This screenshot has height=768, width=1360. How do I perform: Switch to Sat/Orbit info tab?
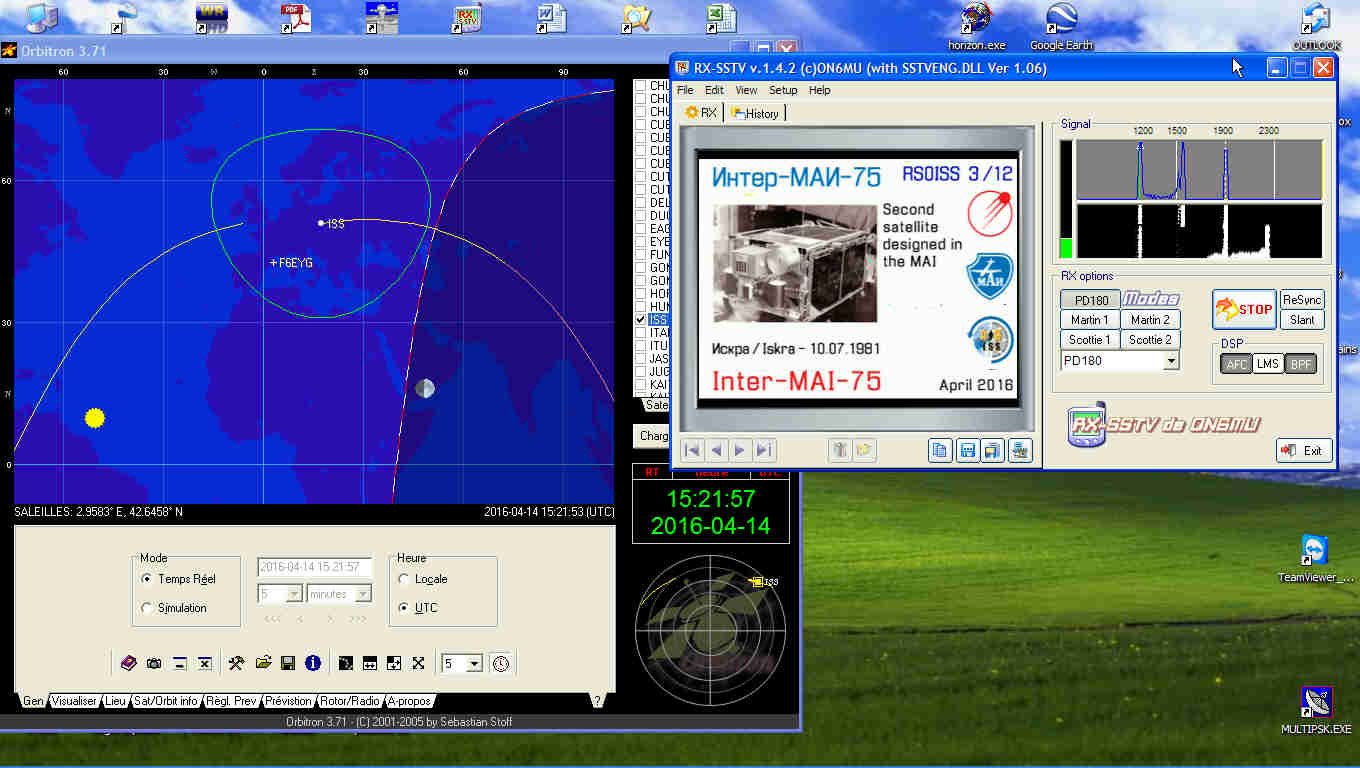click(x=166, y=701)
